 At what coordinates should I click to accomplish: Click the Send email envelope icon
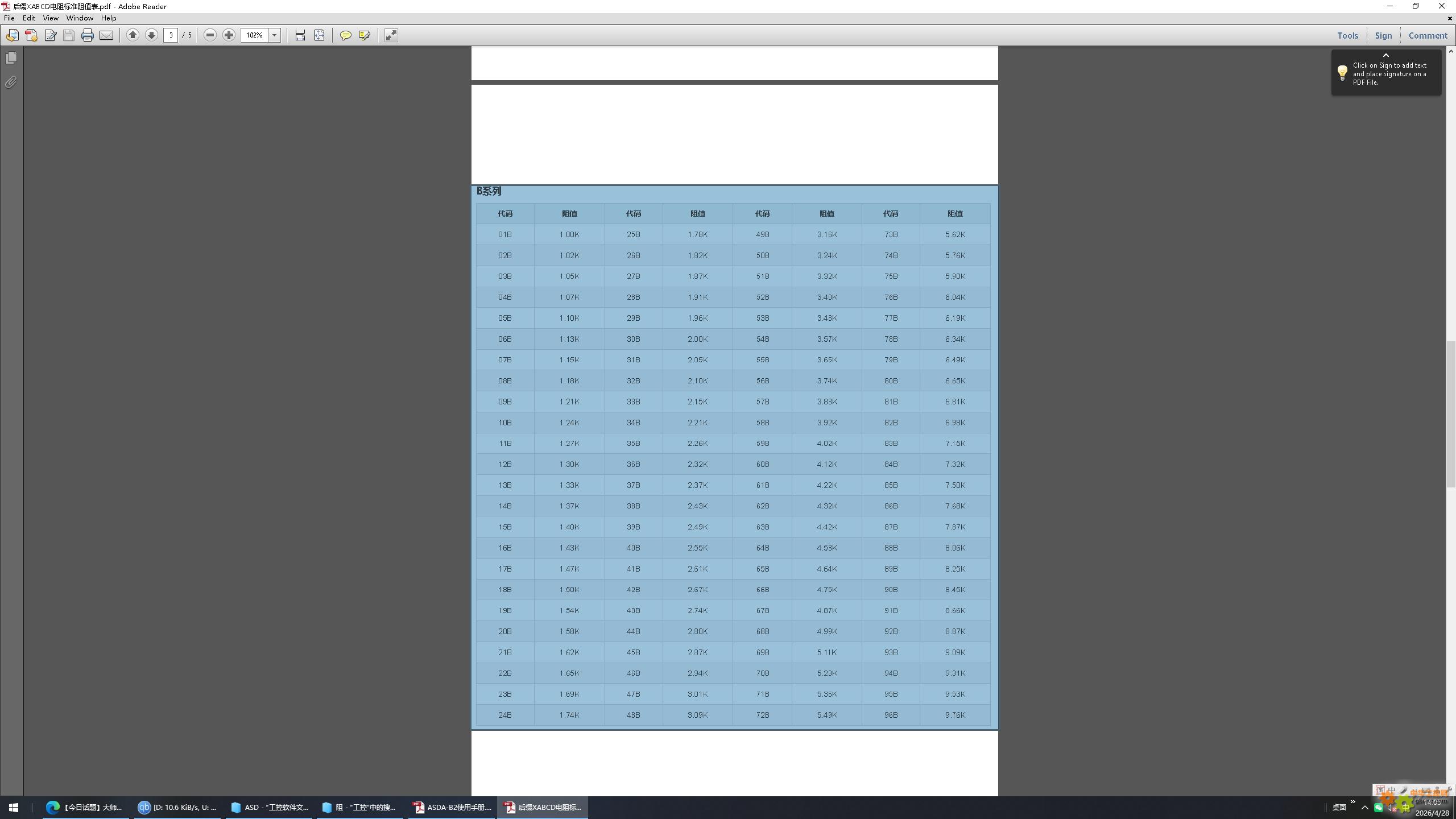pyautogui.click(x=106, y=35)
